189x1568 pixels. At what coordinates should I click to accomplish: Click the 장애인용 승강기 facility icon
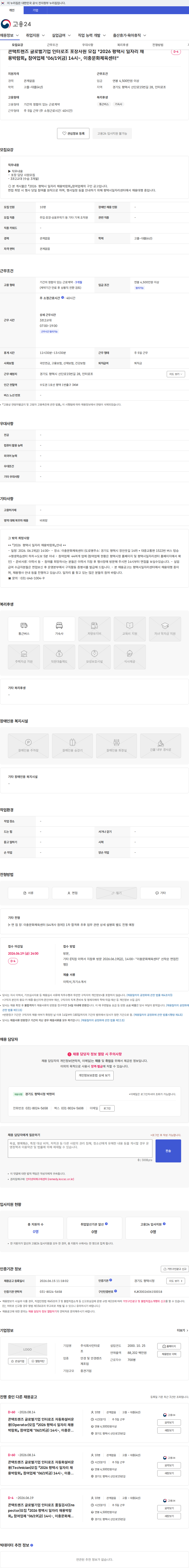pyautogui.click(x=73, y=746)
